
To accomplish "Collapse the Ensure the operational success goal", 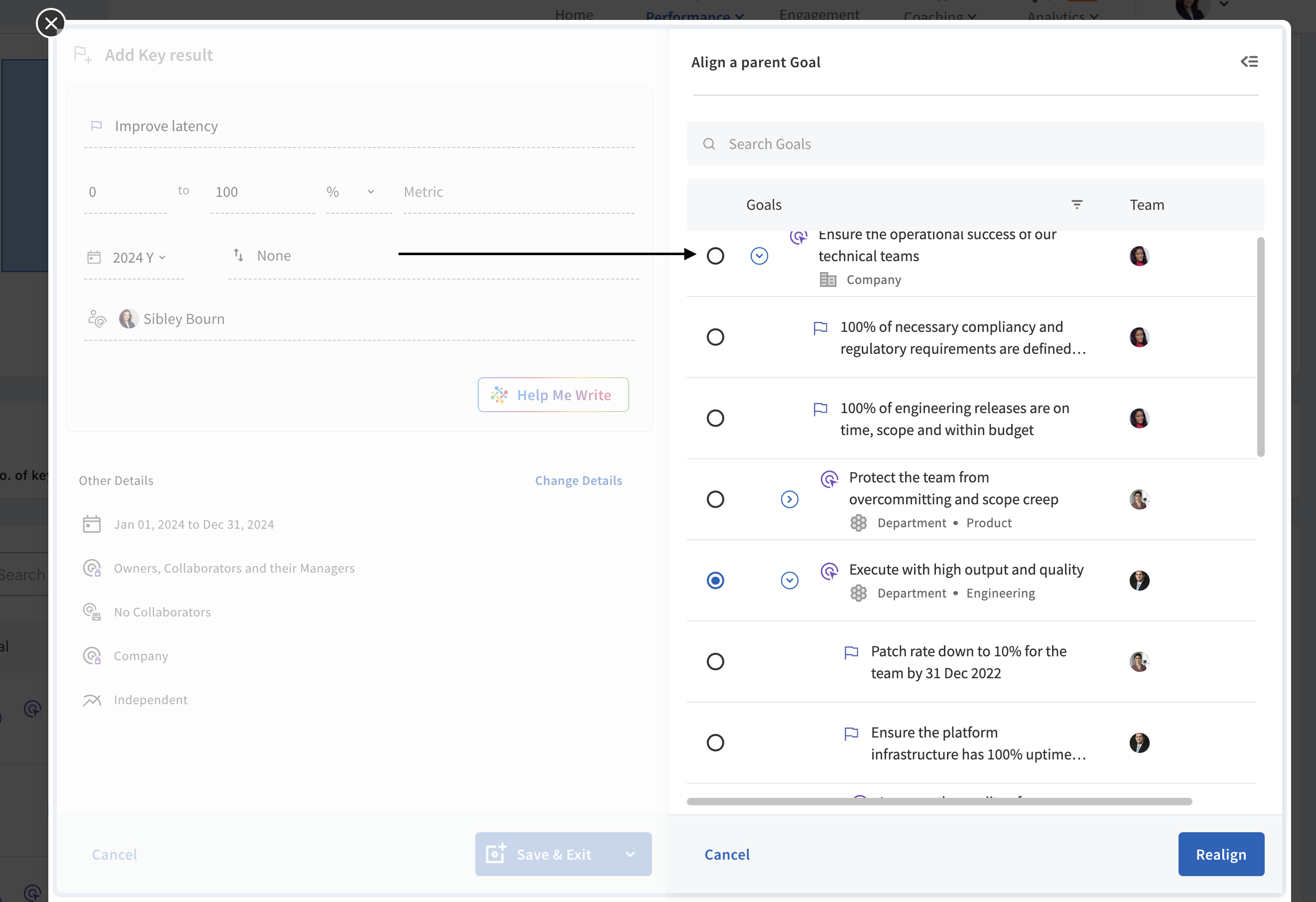I will 759,256.
